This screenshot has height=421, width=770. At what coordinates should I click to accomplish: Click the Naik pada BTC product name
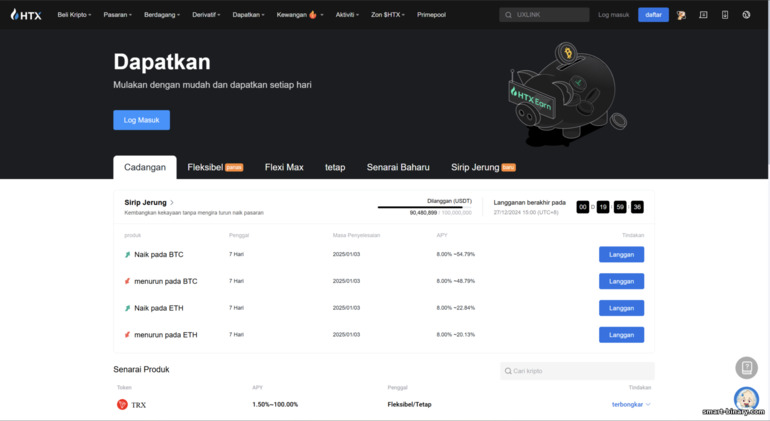pos(159,254)
